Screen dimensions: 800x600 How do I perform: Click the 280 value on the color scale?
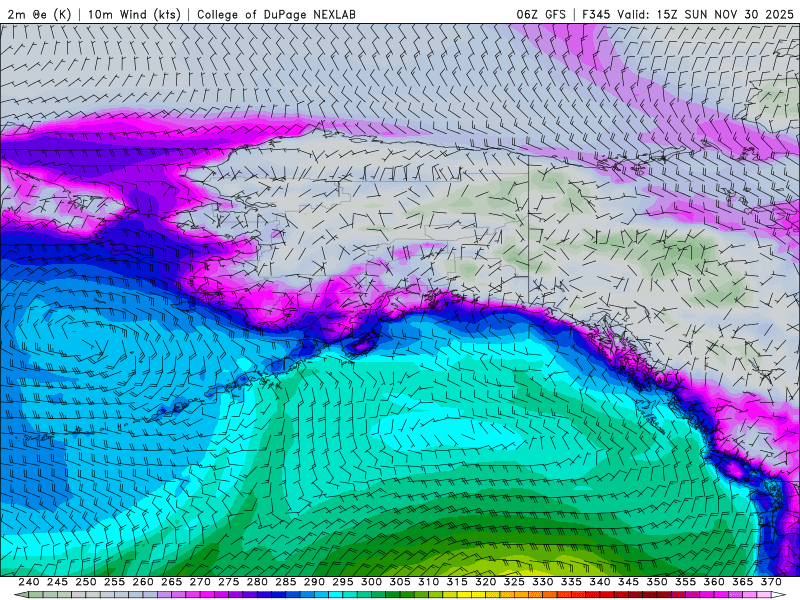pyautogui.click(x=257, y=582)
